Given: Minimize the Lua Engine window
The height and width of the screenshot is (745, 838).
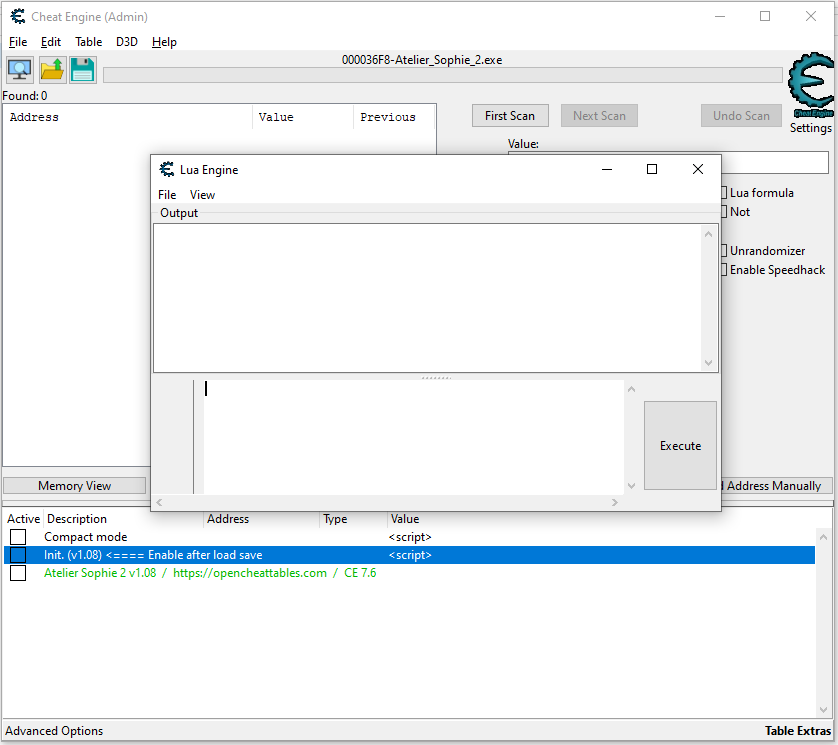Looking at the screenshot, I should pyautogui.click(x=607, y=169).
